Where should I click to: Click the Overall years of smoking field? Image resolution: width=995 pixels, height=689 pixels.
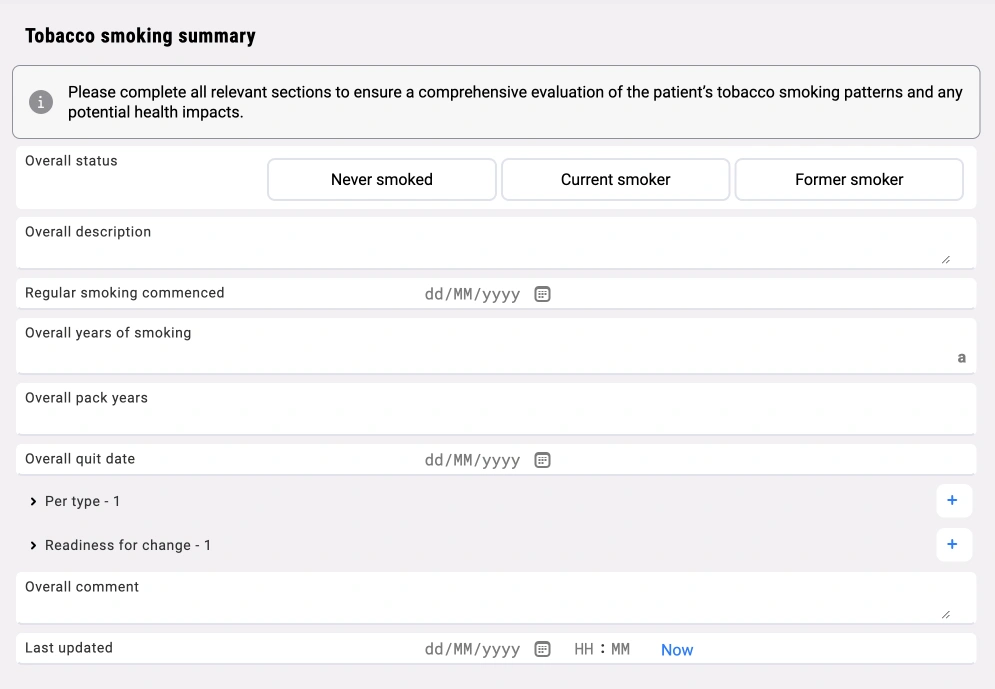click(480, 357)
